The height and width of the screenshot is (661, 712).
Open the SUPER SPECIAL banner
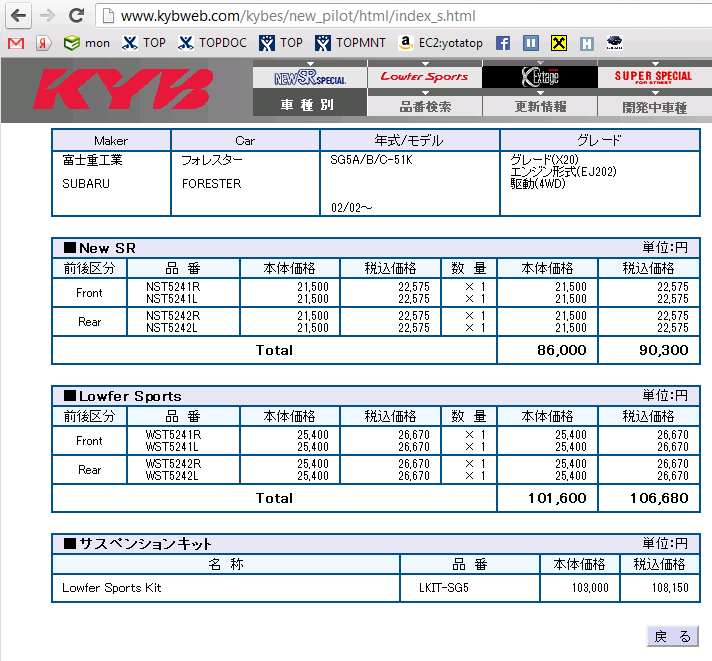tap(654, 77)
